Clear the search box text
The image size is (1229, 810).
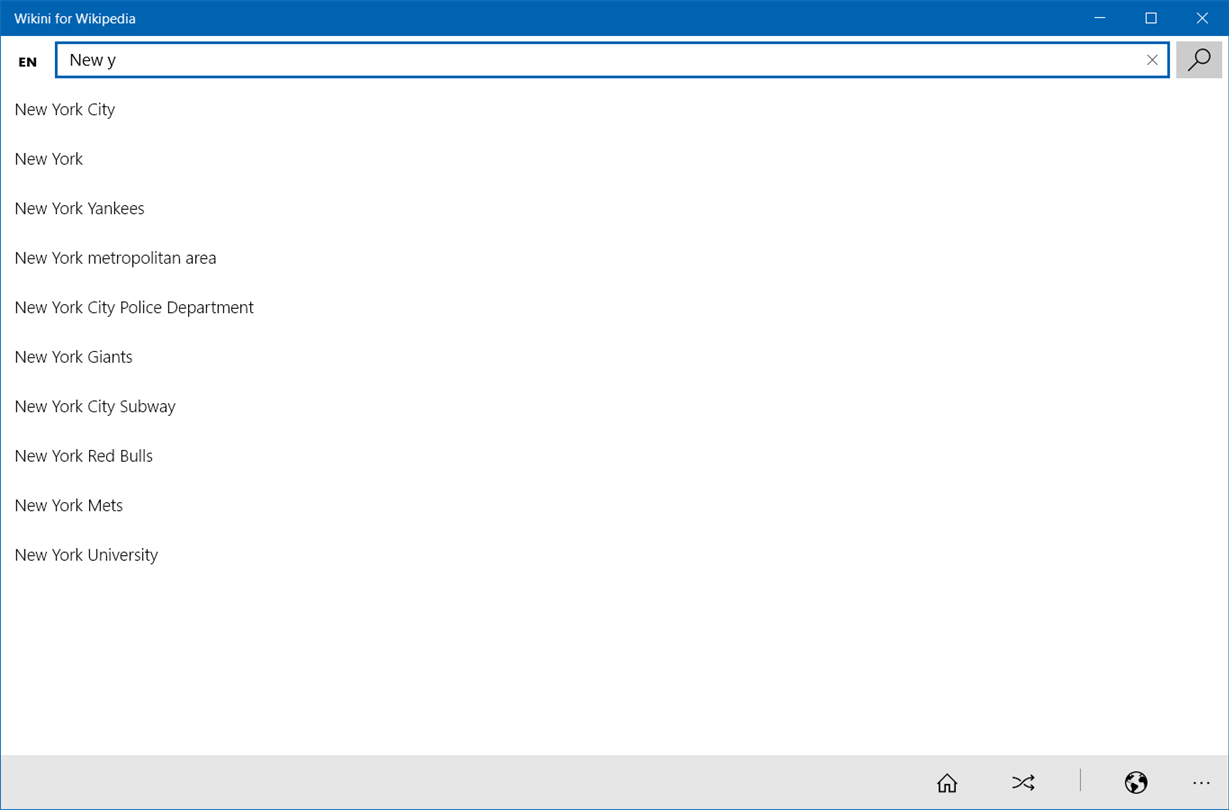point(1152,60)
